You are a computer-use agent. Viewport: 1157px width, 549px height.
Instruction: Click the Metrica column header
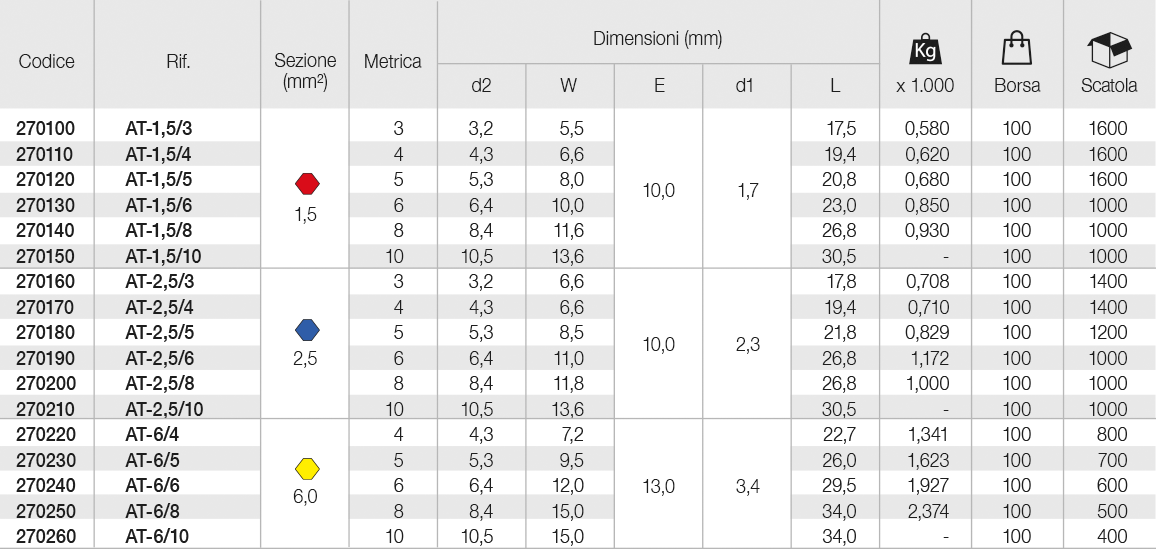(x=393, y=61)
